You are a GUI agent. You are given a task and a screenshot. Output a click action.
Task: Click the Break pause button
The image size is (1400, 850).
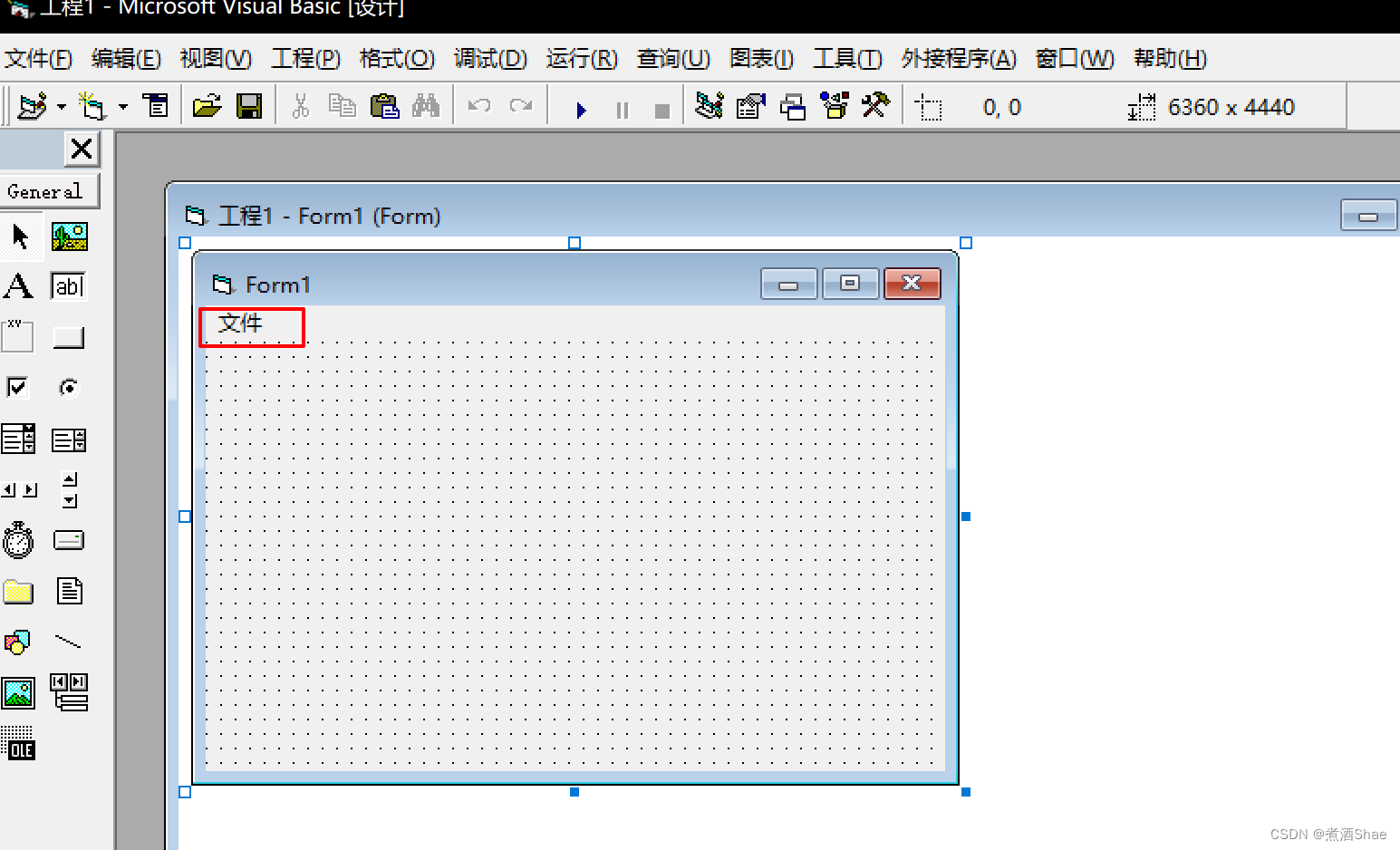coord(622,111)
